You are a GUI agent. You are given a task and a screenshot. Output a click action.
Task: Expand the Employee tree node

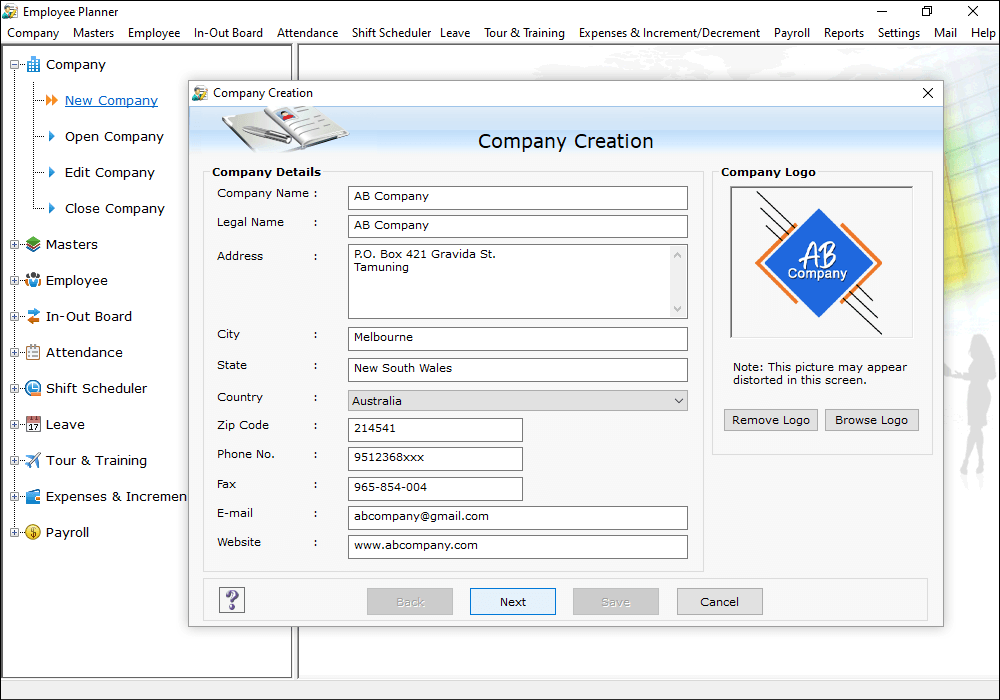coord(14,280)
